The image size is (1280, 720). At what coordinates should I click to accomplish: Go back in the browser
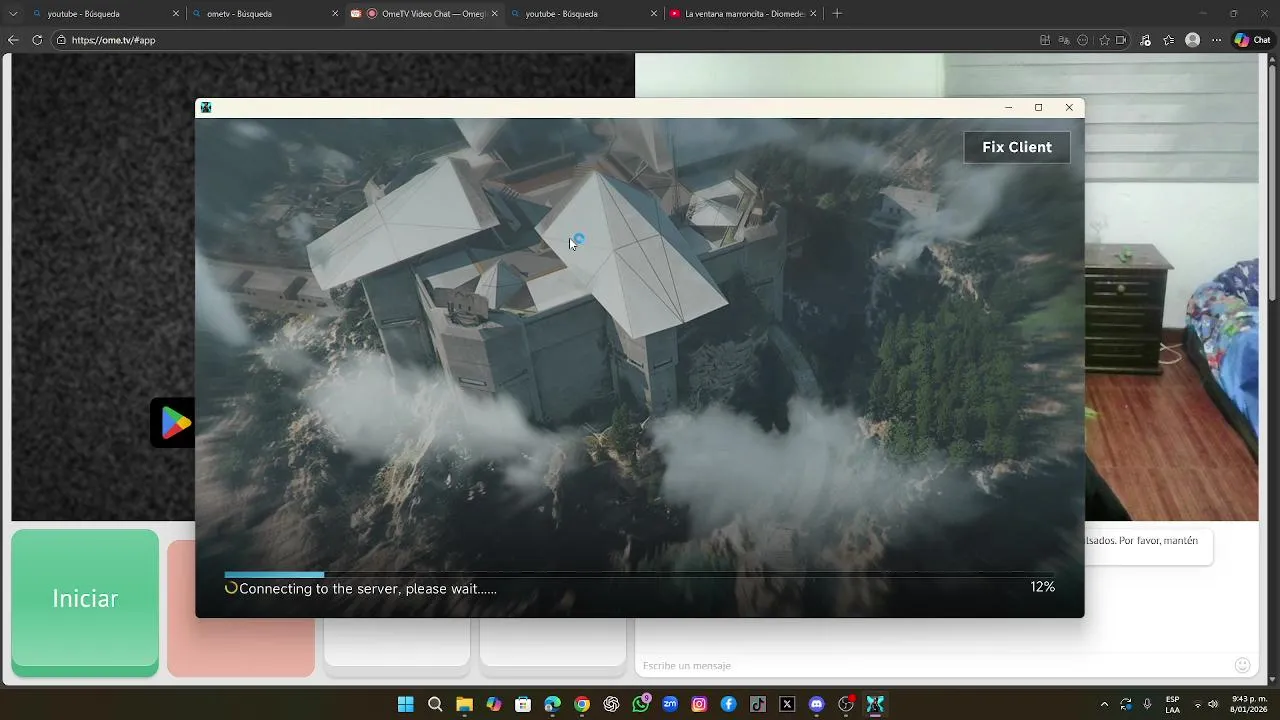(x=13, y=40)
